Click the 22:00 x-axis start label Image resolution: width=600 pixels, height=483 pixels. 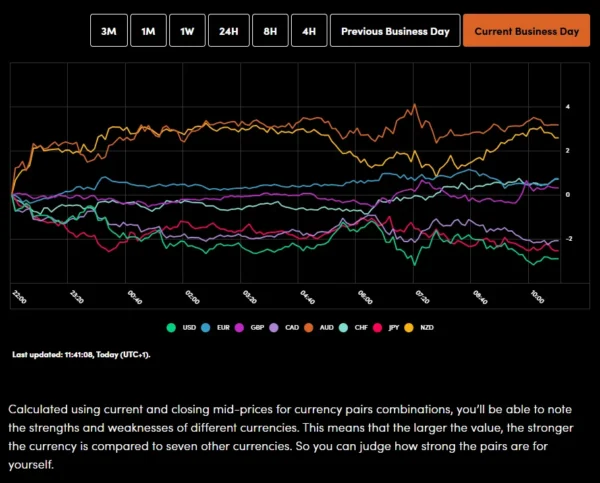point(17,298)
